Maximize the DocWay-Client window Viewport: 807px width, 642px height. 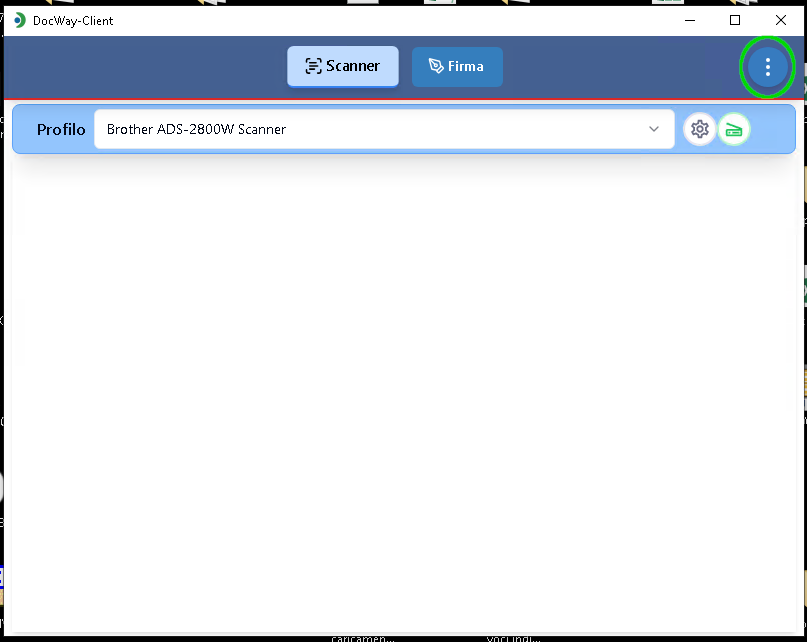point(735,20)
